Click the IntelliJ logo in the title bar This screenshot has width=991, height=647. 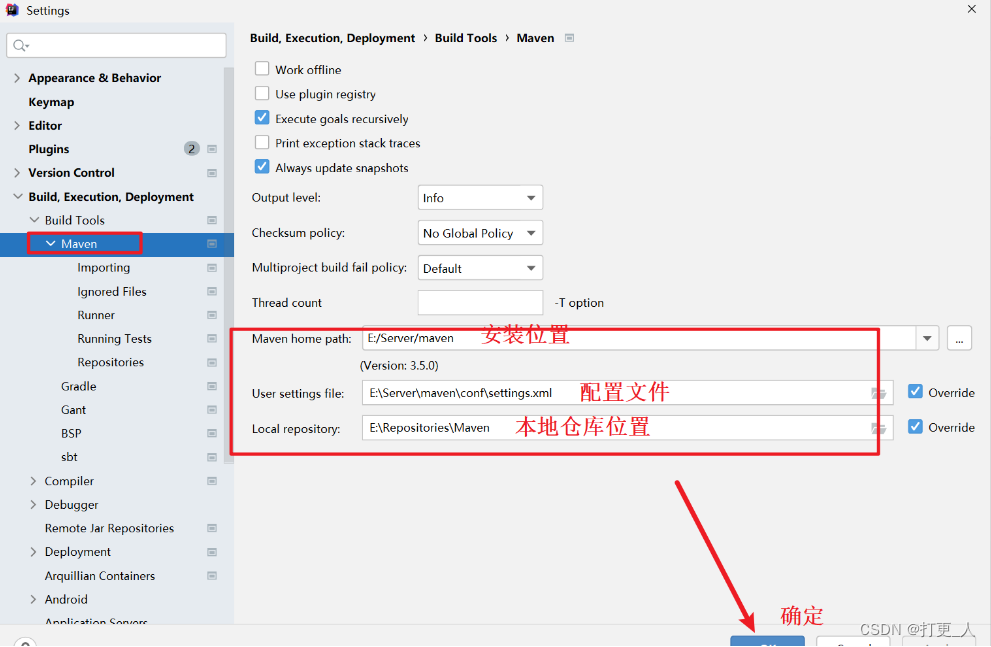[12, 10]
